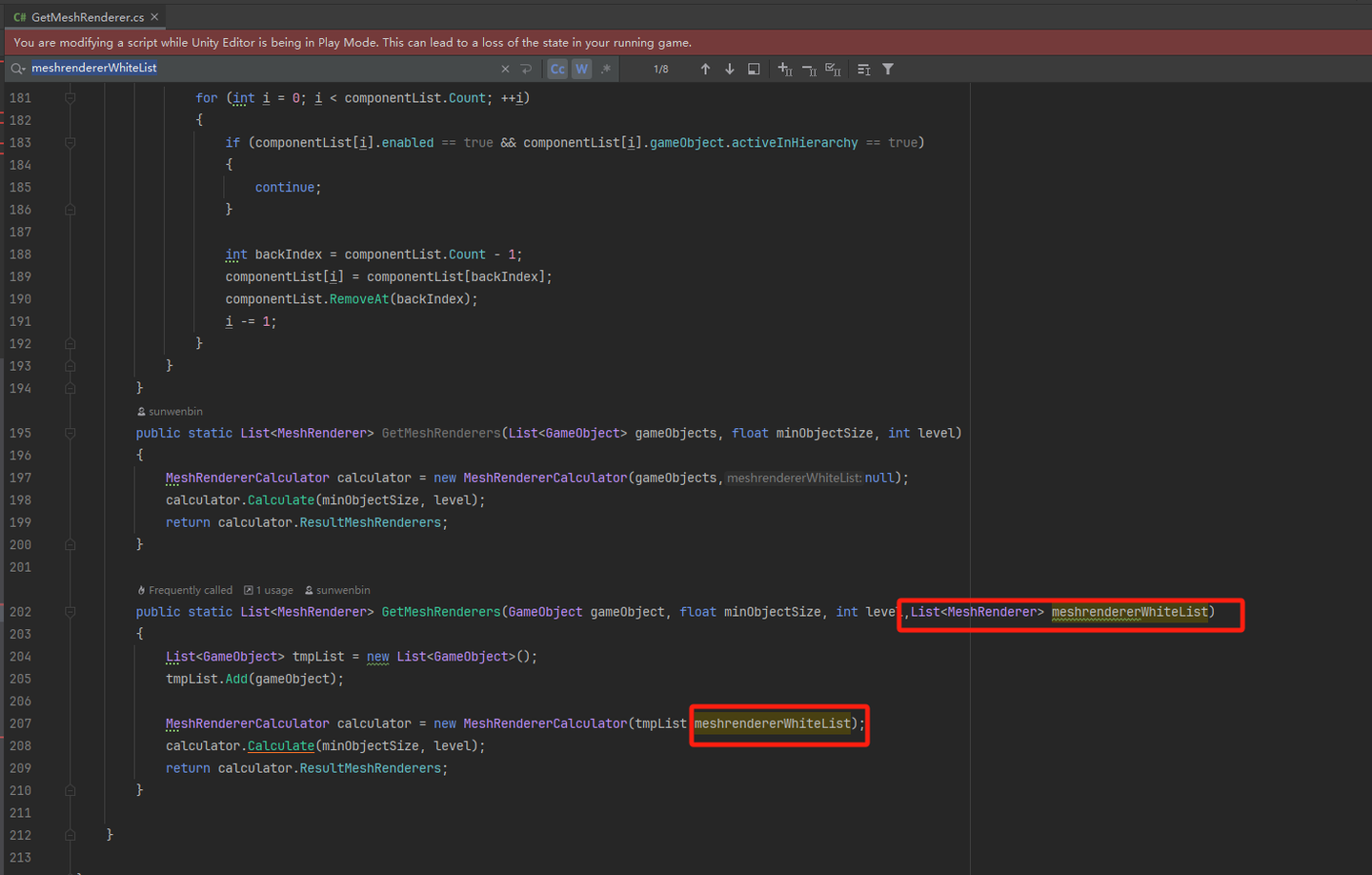Collapse the for loop at line 181
1372x875 pixels.
tap(70, 98)
